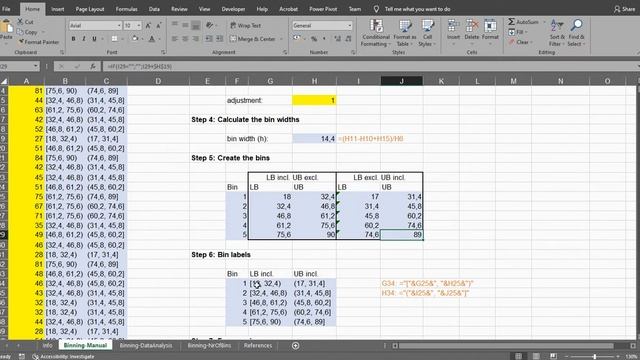The width and height of the screenshot is (640, 360).
Task: Click the Insert Function fx button
Action: (x=93, y=66)
